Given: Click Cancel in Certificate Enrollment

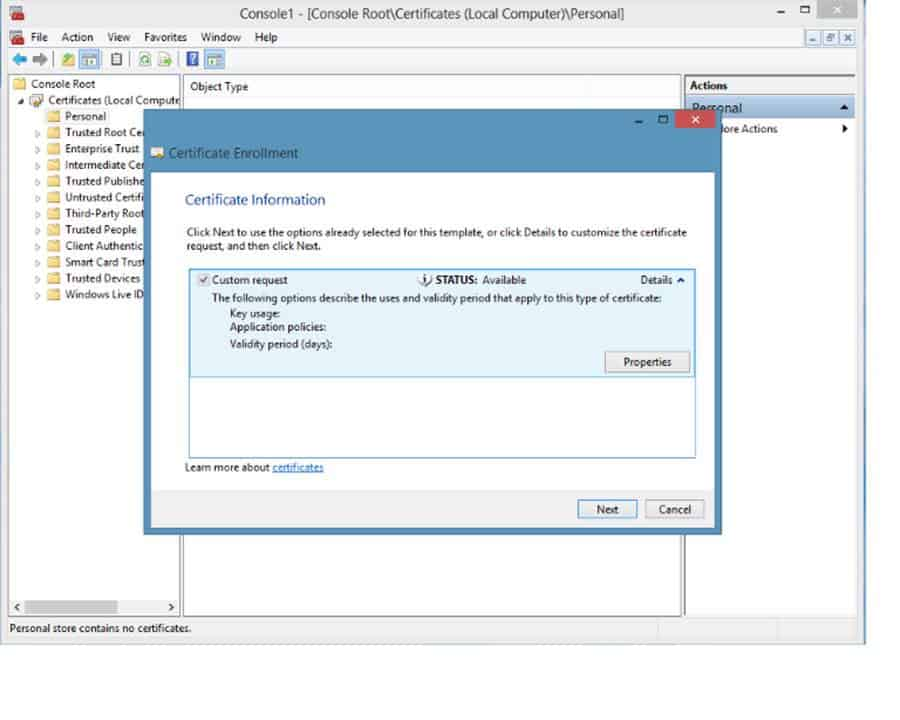Looking at the screenshot, I should pos(674,509).
